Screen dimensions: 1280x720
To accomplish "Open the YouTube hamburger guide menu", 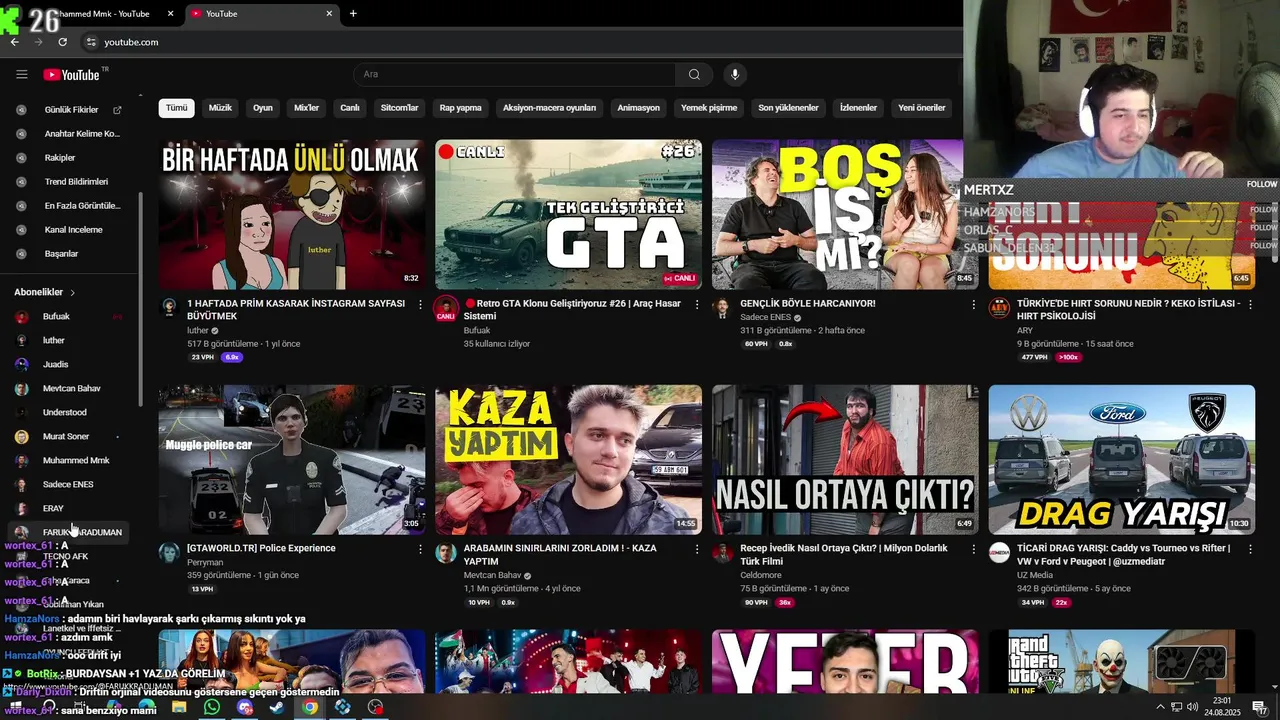I will point(21,74).
